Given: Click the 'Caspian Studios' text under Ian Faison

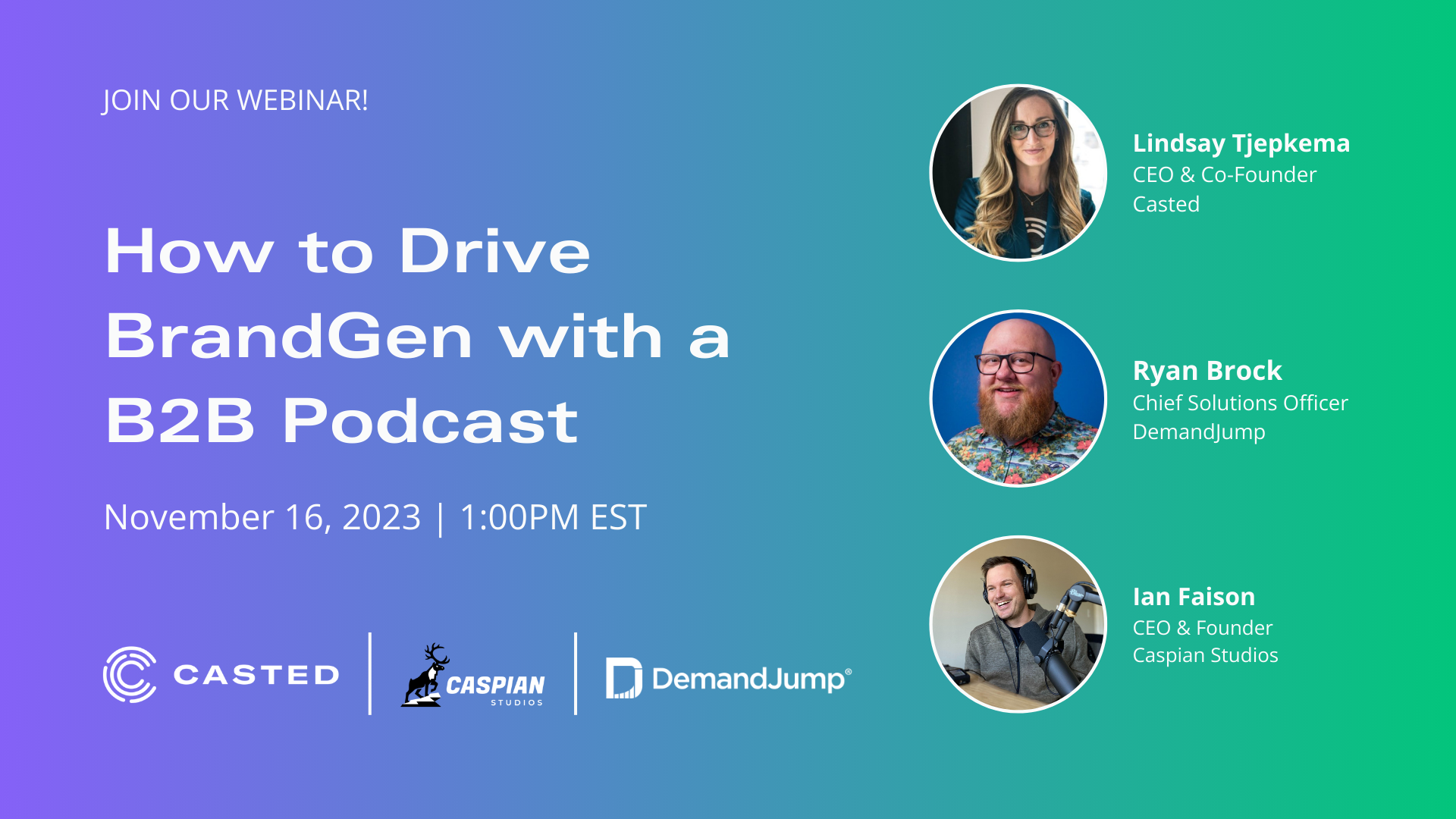Looking at the screenshot, I should (1206, 655).
